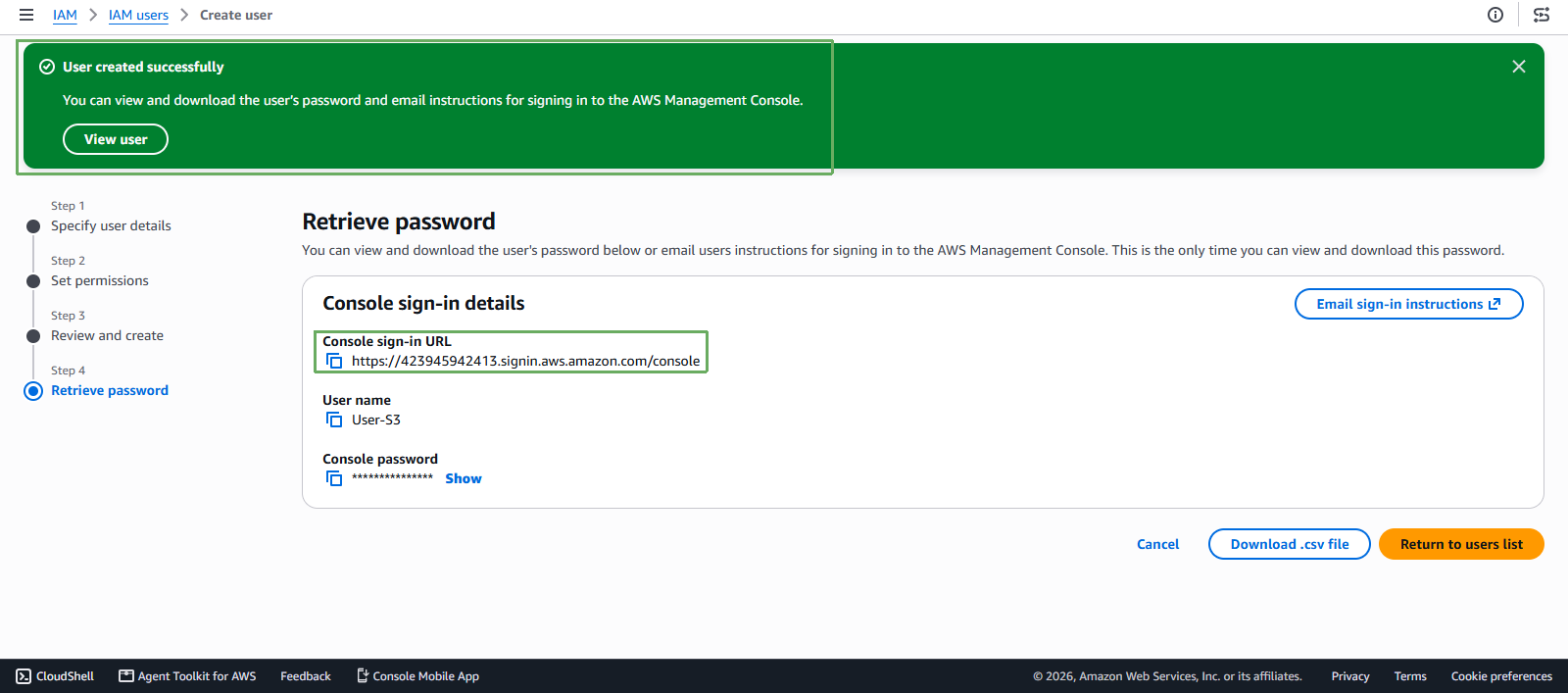The width and height of the screenshot is (1568, 693).
Task: Click the sign-in URL text
Action: point(526,362)
